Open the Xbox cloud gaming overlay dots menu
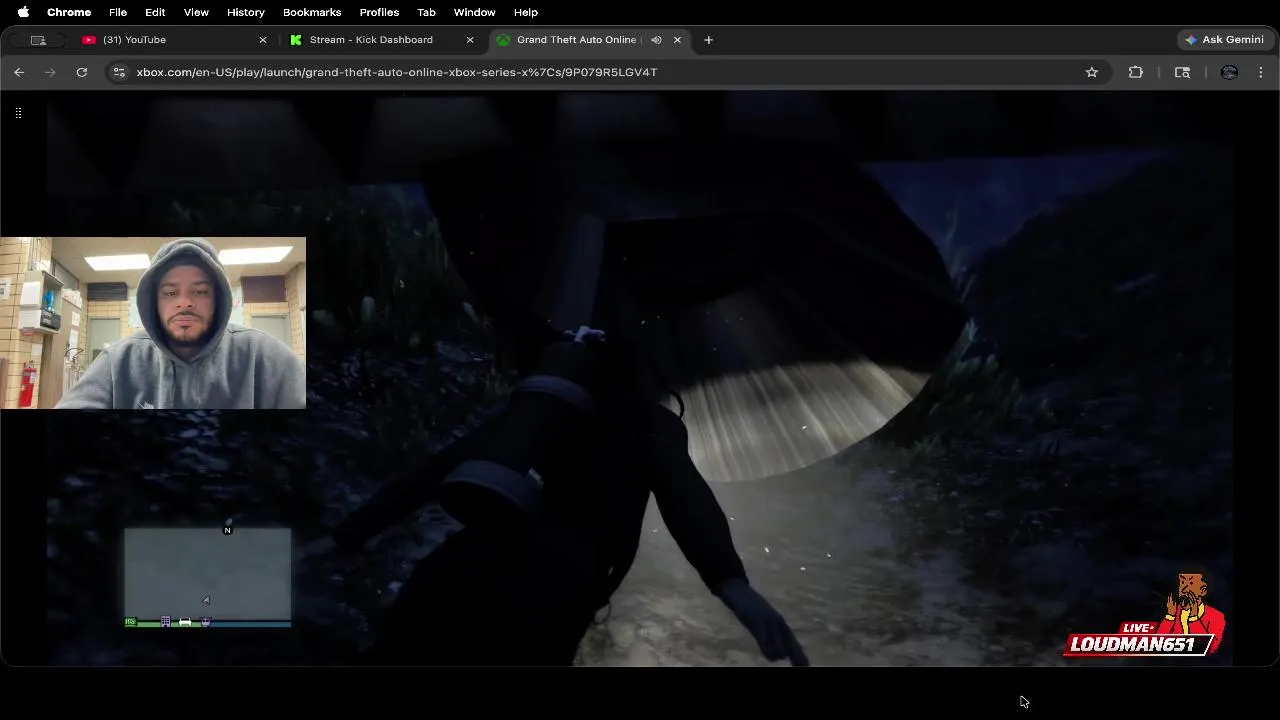 click(x=18, y=113)
